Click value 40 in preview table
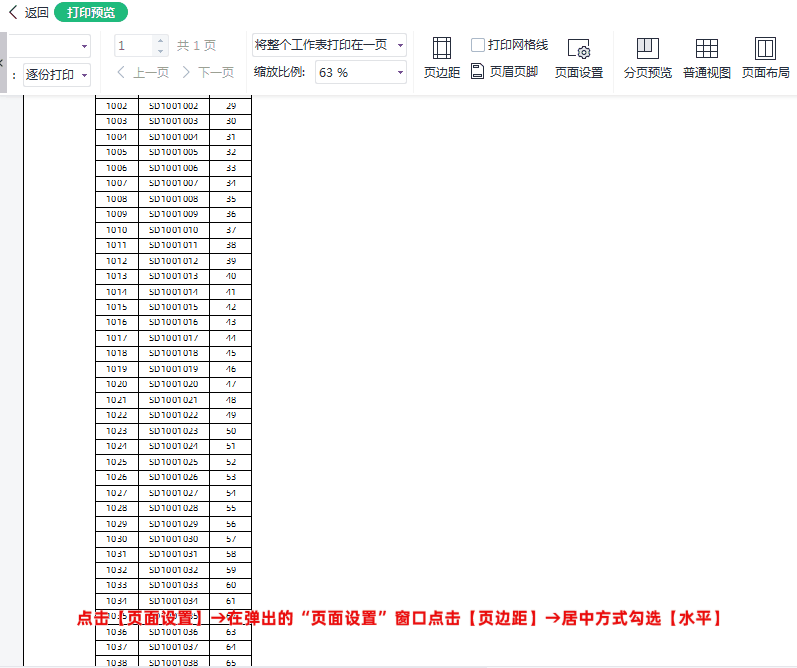797x668 pixels. (231, 276)
